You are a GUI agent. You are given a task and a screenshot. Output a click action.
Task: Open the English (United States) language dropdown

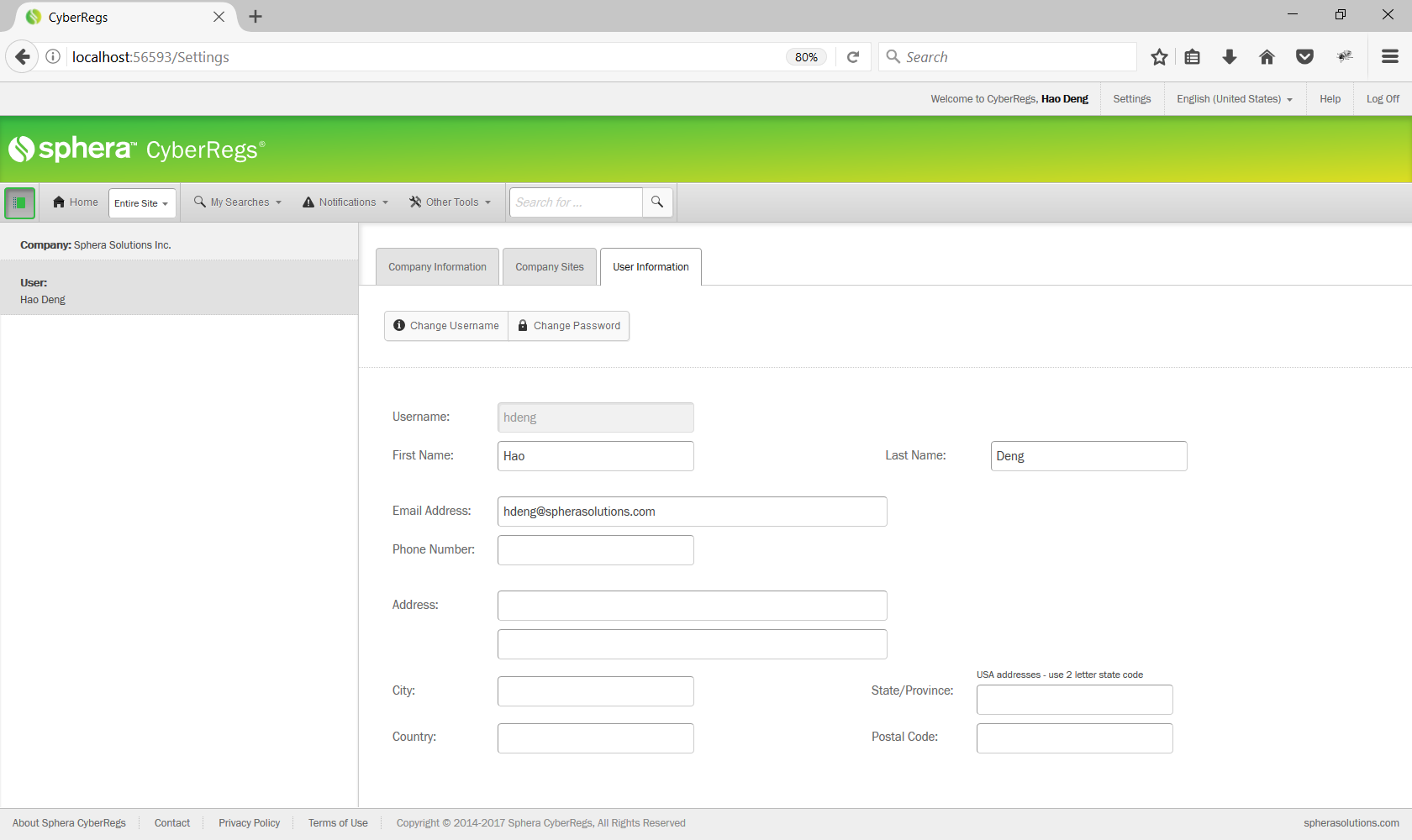click(1235, 99)
